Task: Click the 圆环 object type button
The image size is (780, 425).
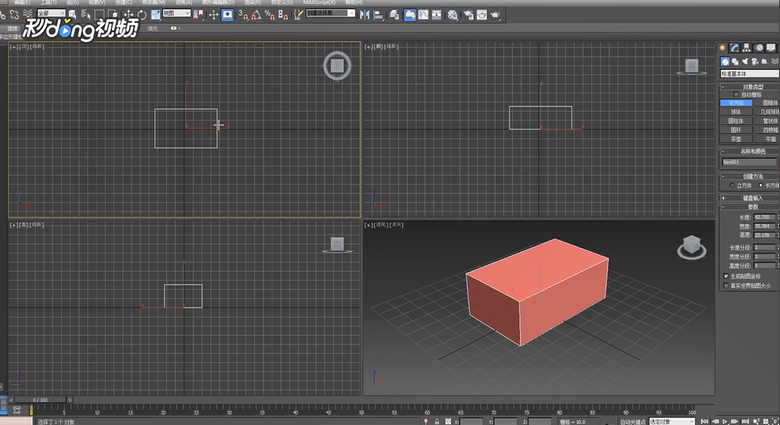Action: pos(736,130)
